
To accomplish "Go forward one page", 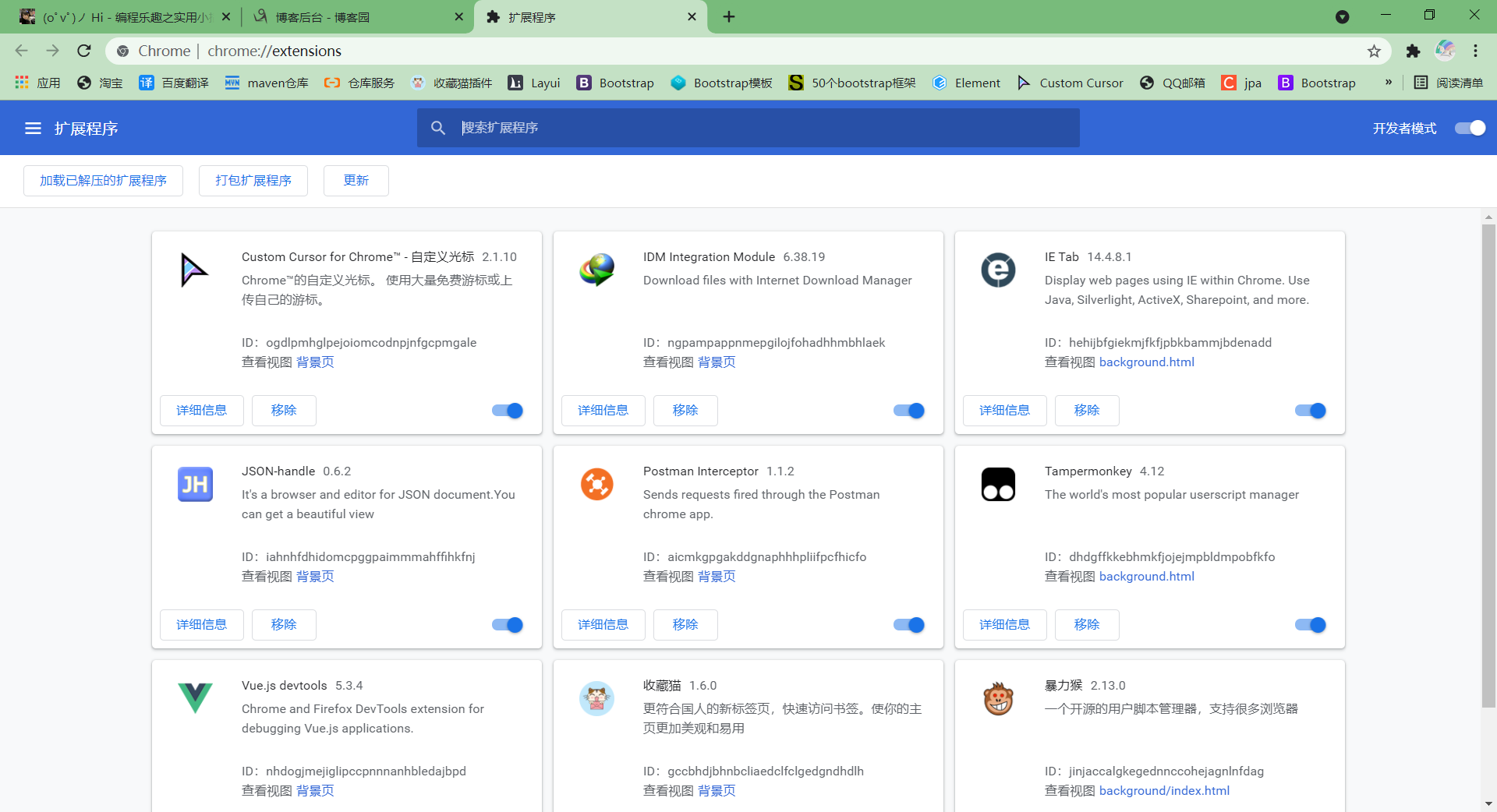I will coord(52,51).
